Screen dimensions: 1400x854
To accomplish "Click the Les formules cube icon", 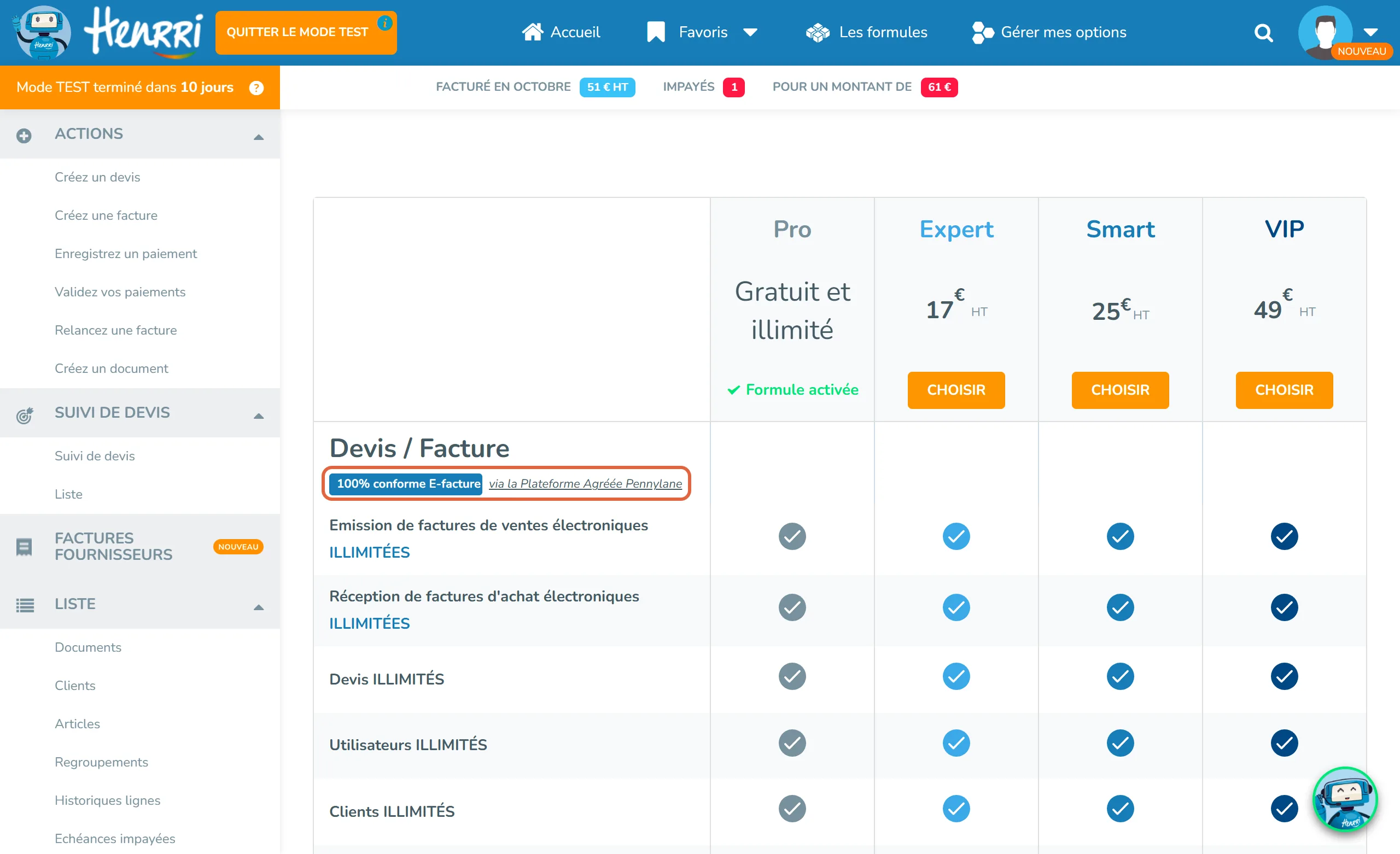I will 818,32.
